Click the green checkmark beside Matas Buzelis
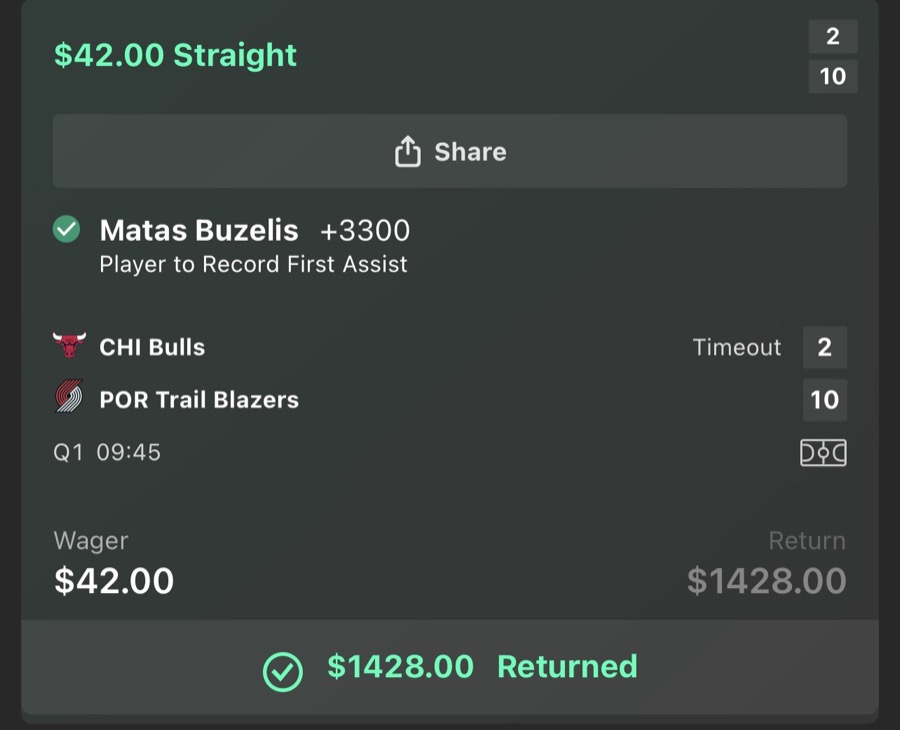 [65, 230]
